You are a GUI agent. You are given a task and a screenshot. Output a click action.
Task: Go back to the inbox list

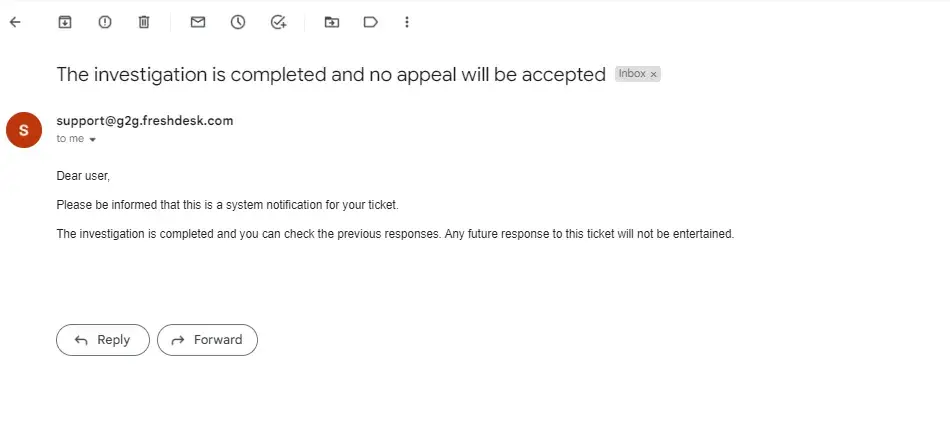pyautogui.click(x=15, y=22)
